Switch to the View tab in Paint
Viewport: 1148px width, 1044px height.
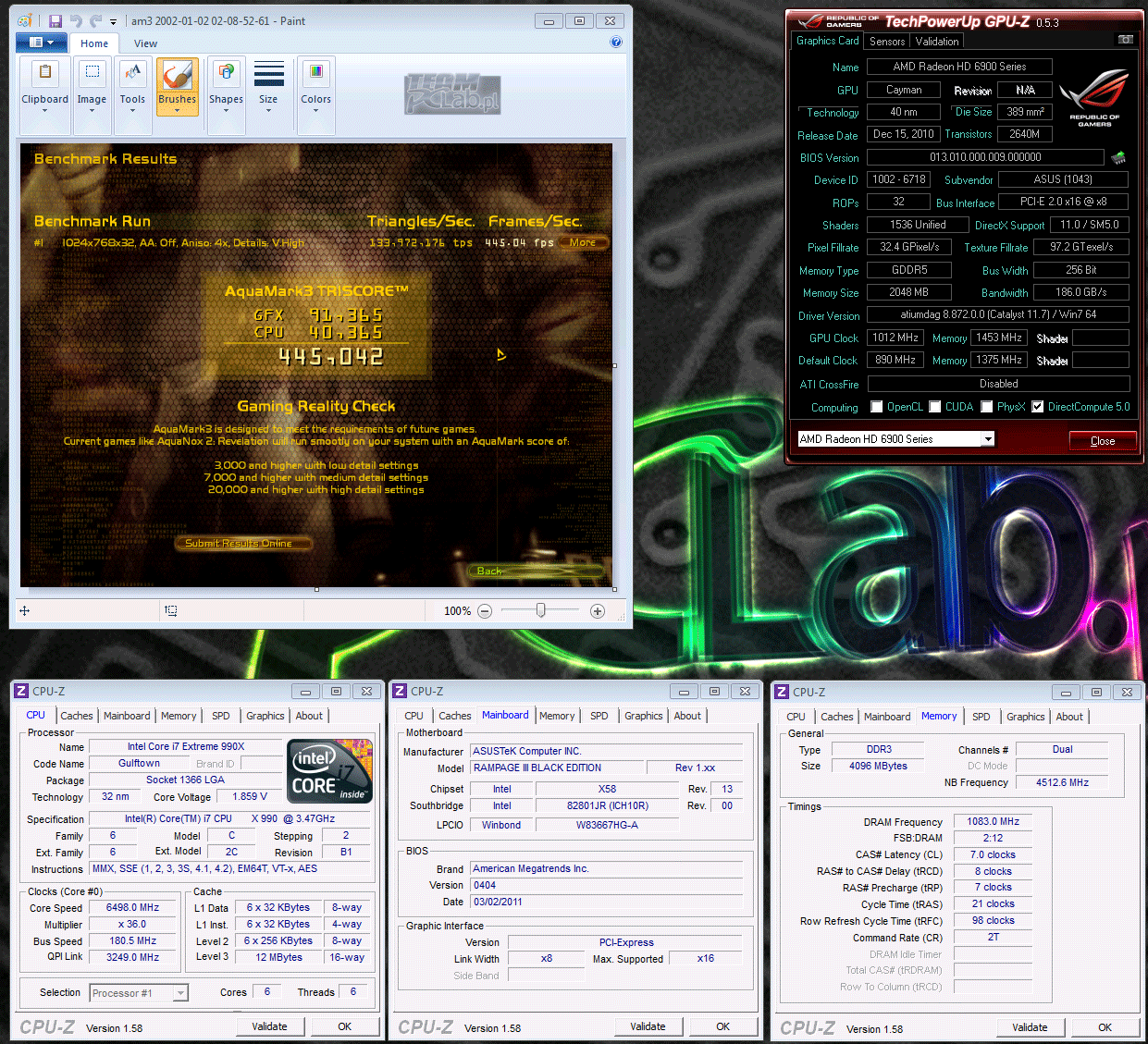[145, 43]
